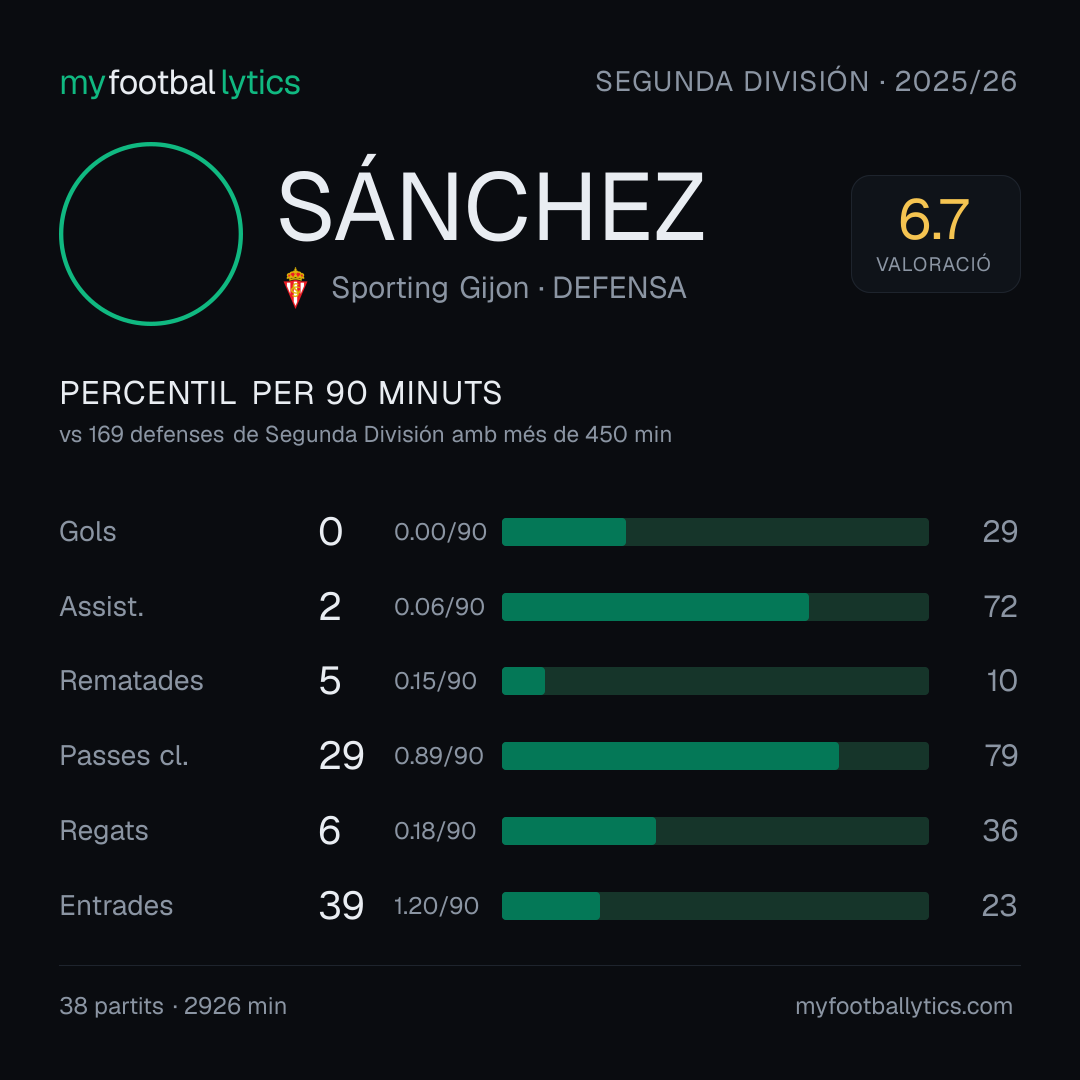Click the Rematades percentile bar
The height and width of the screenshot is (1080, 1080).
tap(715, 681)
